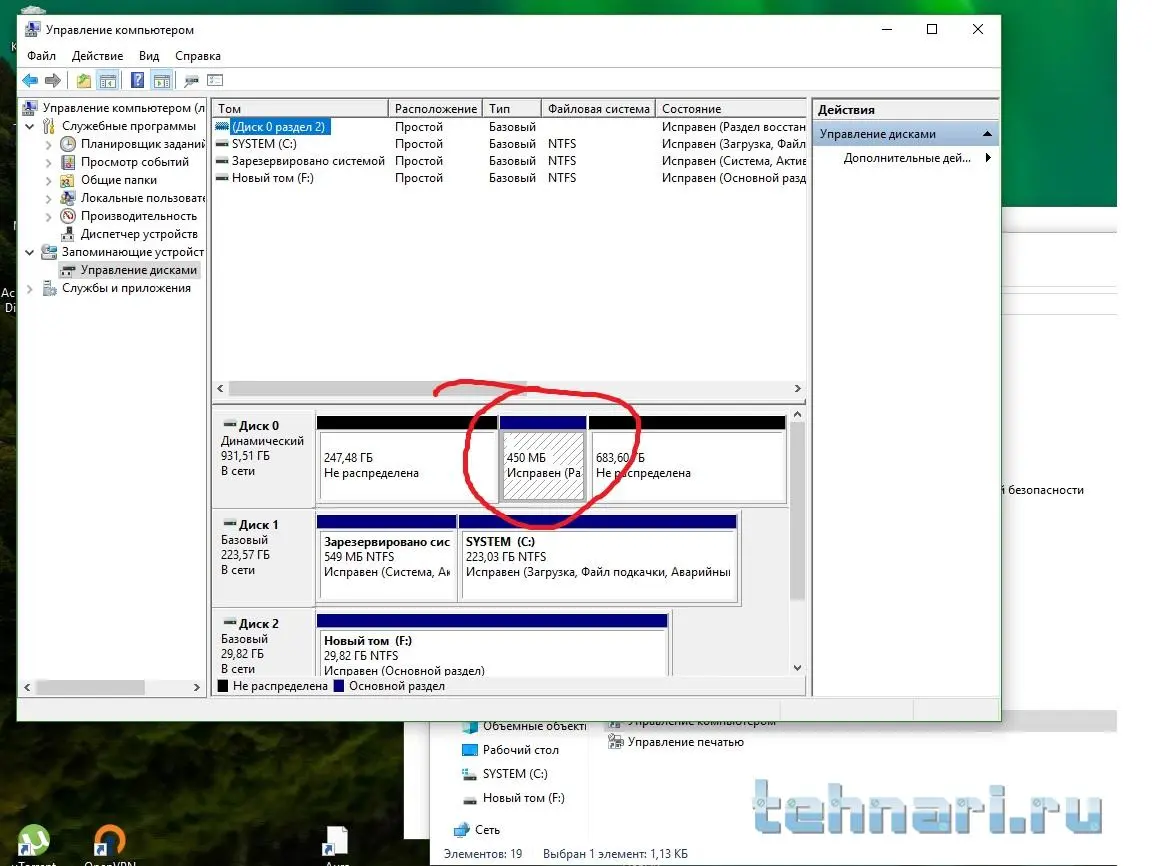Open Новый том (F:) in the Explorer sidebar
Image resolution: width=1152 pixels, height=866 pixels.
coord(514,798)
